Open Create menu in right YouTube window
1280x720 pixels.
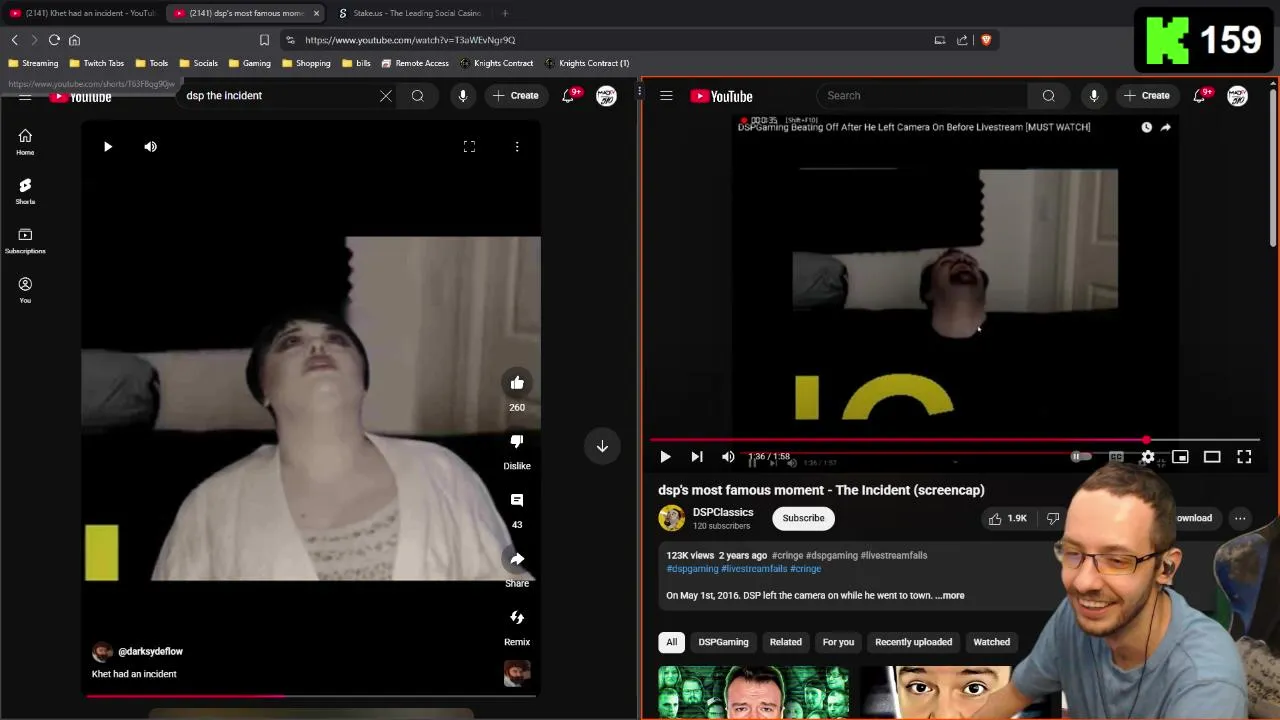coord(1147,96)
